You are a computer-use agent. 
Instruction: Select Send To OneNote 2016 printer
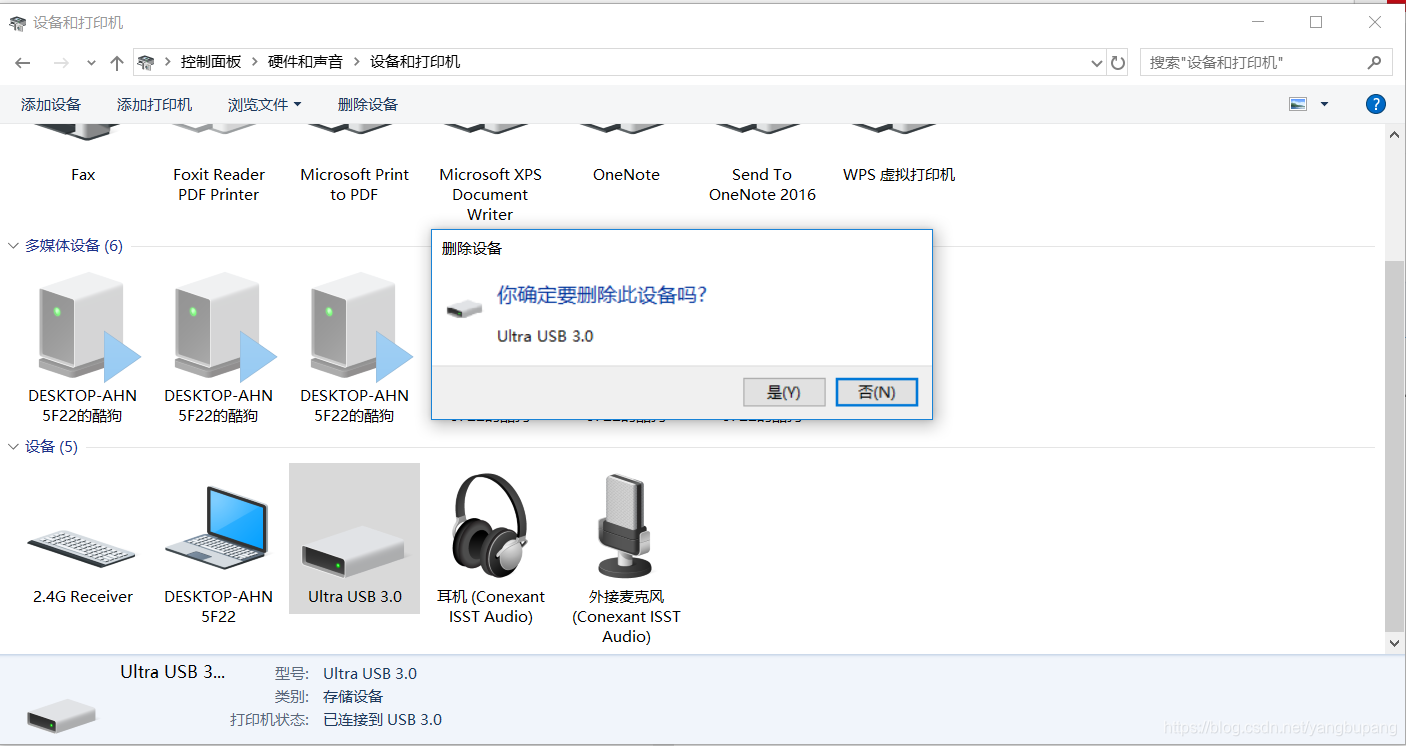tap(762, 184)
